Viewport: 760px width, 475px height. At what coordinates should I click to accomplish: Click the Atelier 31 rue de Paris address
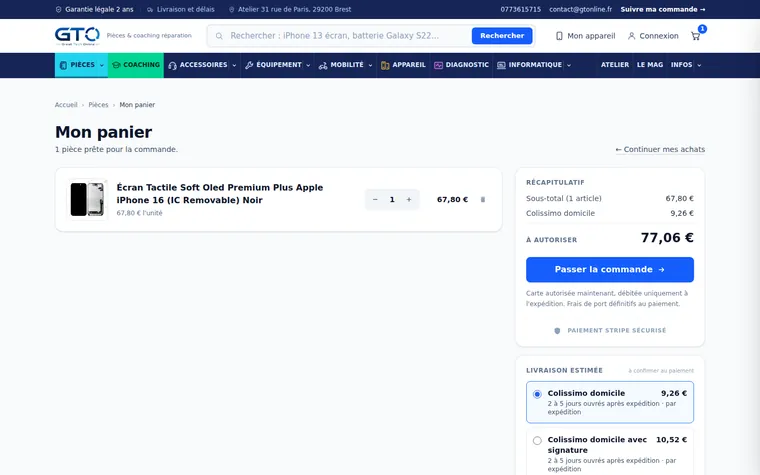(290, 10)
